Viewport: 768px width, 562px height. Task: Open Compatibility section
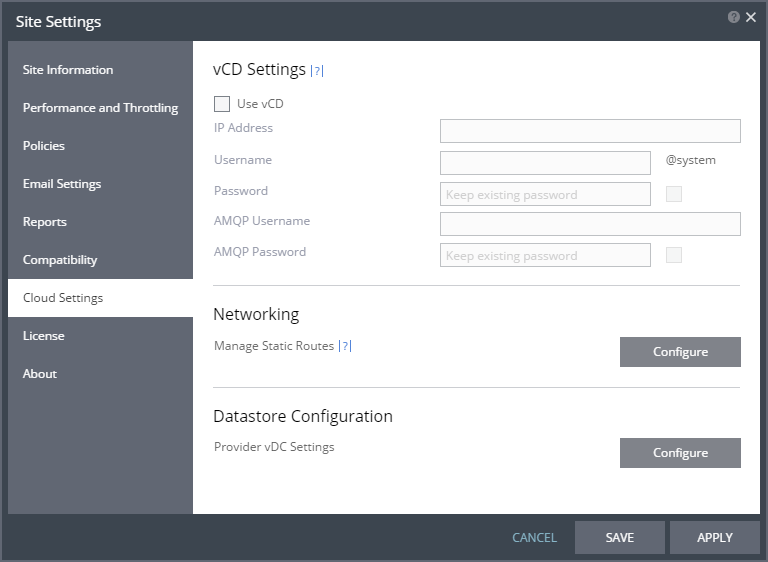pyautogui.click(x=100, y=260)
